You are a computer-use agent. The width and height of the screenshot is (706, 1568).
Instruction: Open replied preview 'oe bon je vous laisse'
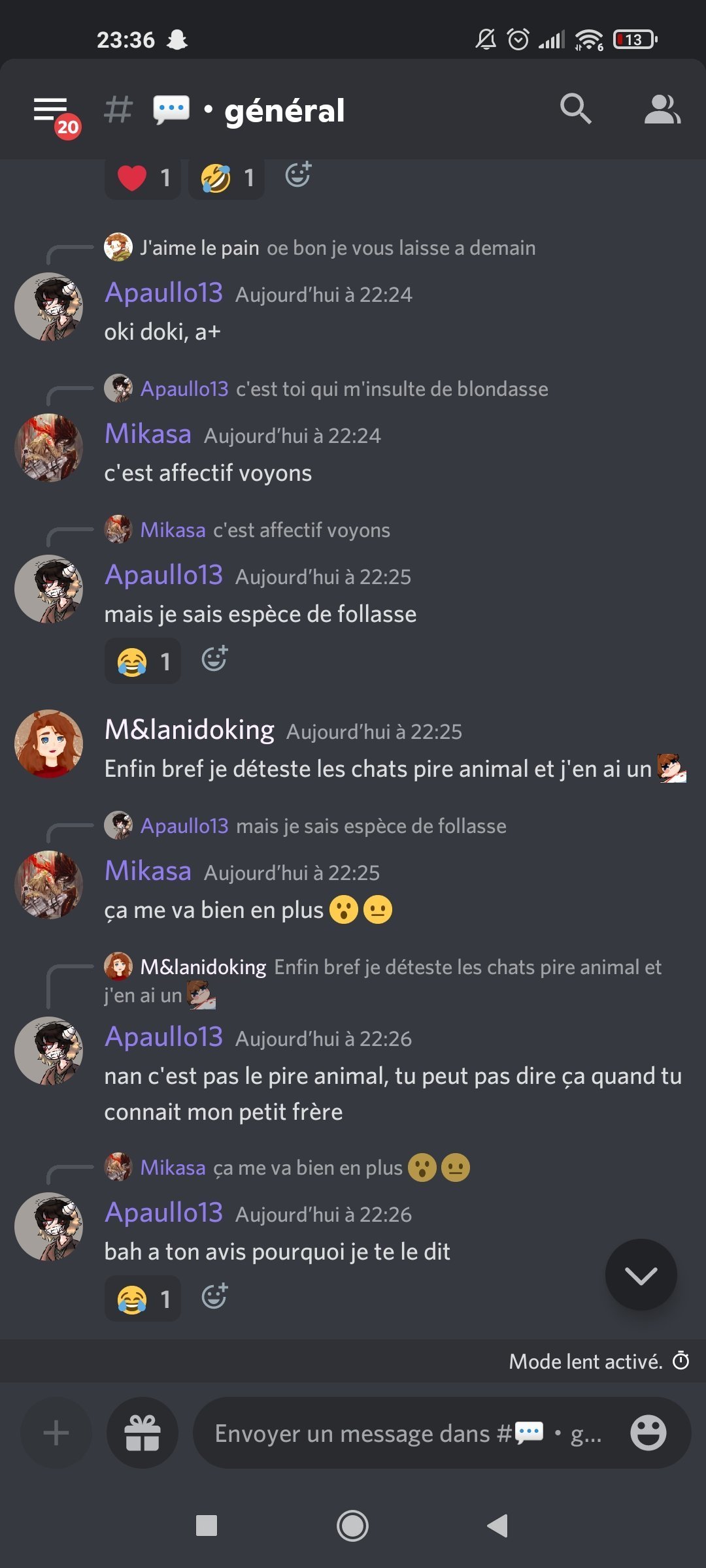coord(400,248)
